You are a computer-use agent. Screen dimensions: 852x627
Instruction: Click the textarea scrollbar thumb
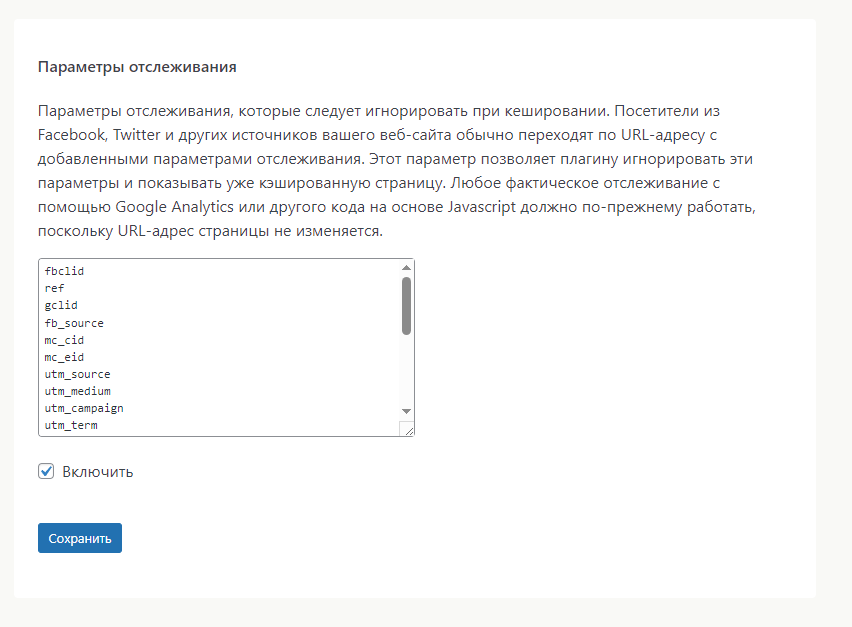point(406,305)
